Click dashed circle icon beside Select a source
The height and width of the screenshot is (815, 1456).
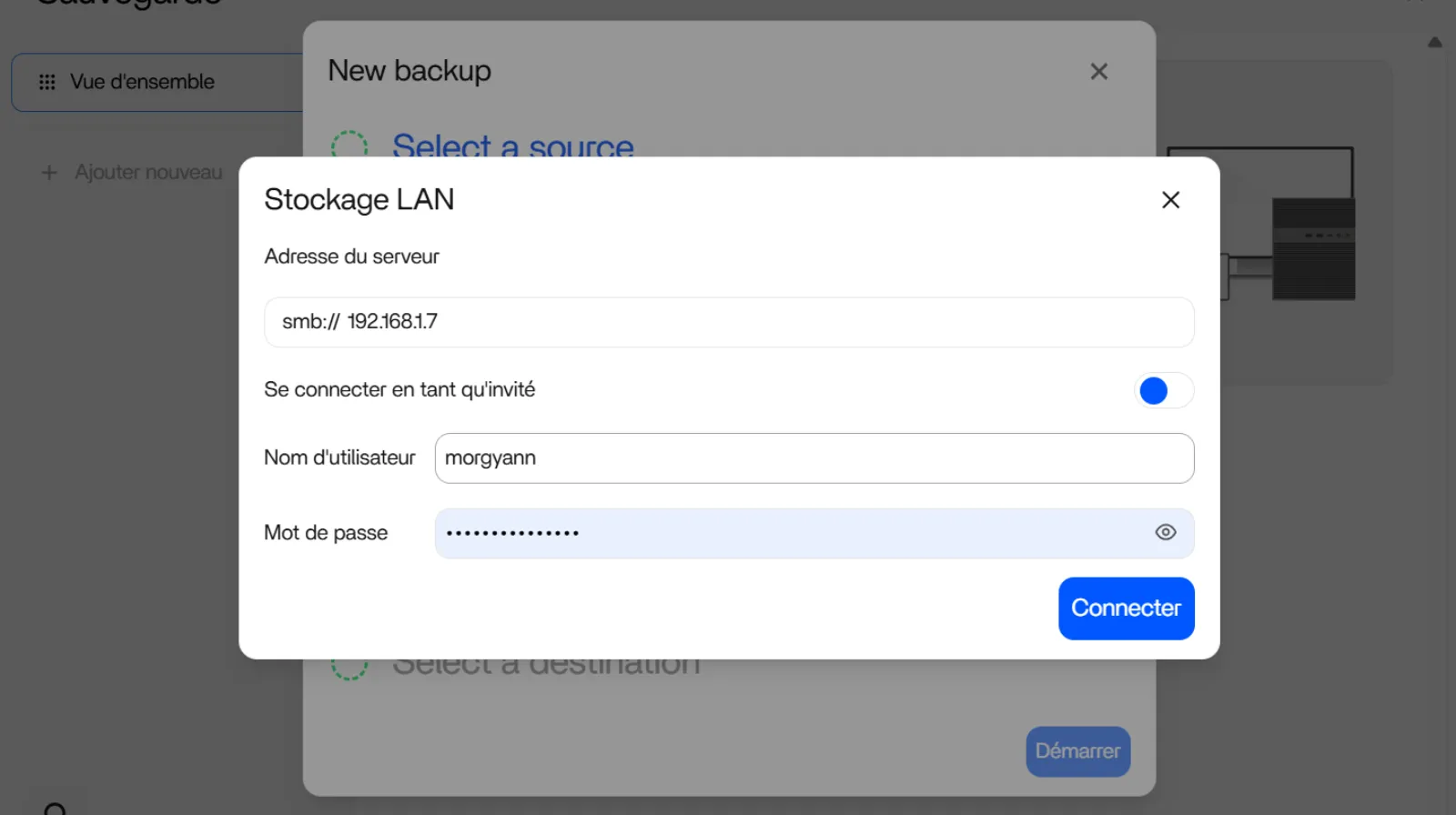click(x=349, y=145)
